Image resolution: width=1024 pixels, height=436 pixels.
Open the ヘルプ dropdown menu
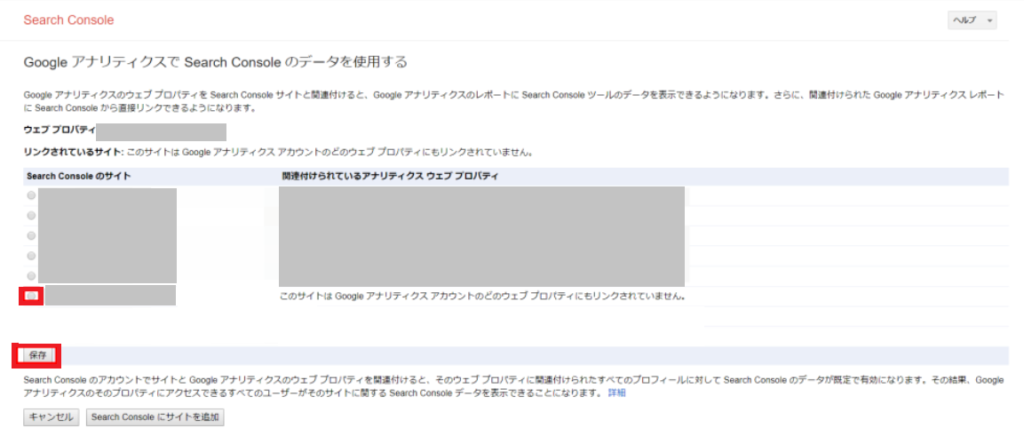click(x=972, y=20)
